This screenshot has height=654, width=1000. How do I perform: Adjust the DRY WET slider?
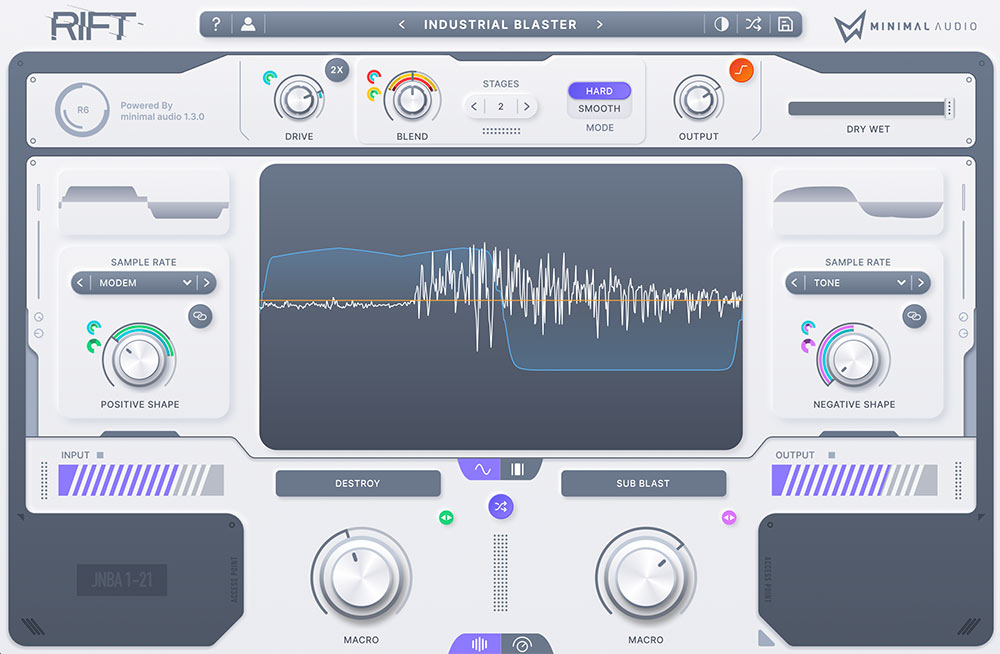tap(868, 107)
